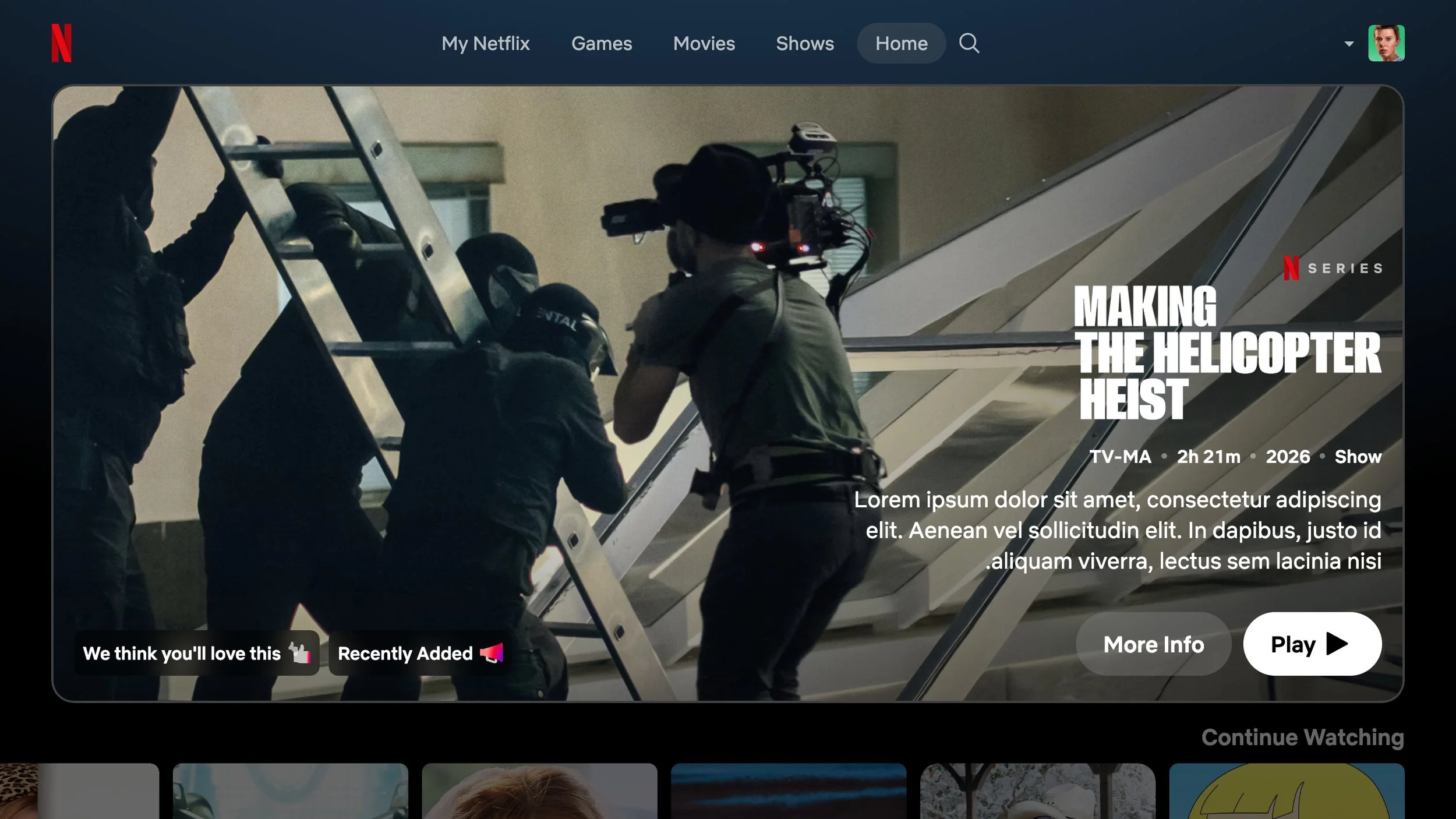Click the highlighted Home tab
Viewport: 1456px width, 819px height.
pos(901,43)
